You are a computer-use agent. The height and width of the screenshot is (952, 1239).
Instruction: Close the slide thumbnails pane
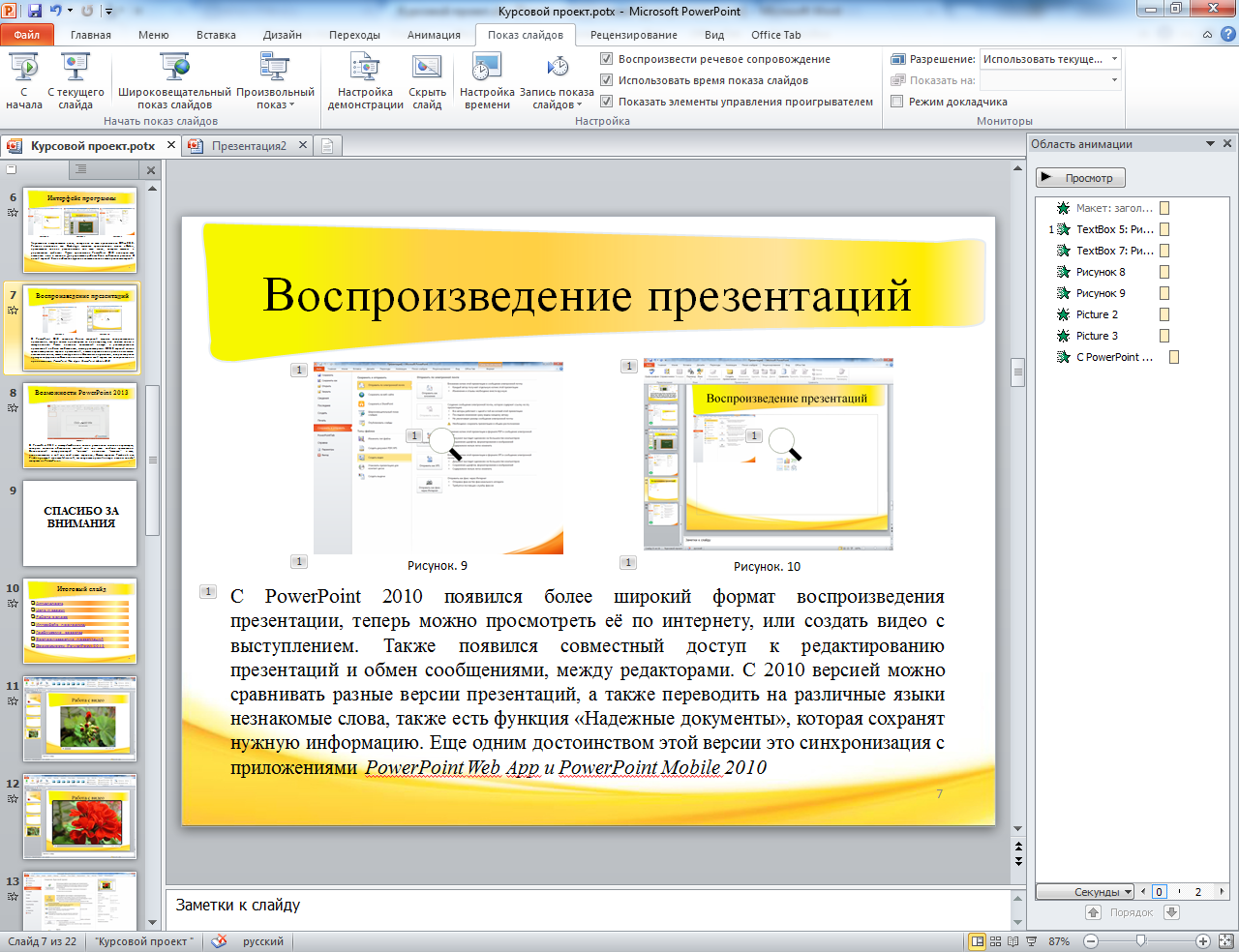point(151,170)
